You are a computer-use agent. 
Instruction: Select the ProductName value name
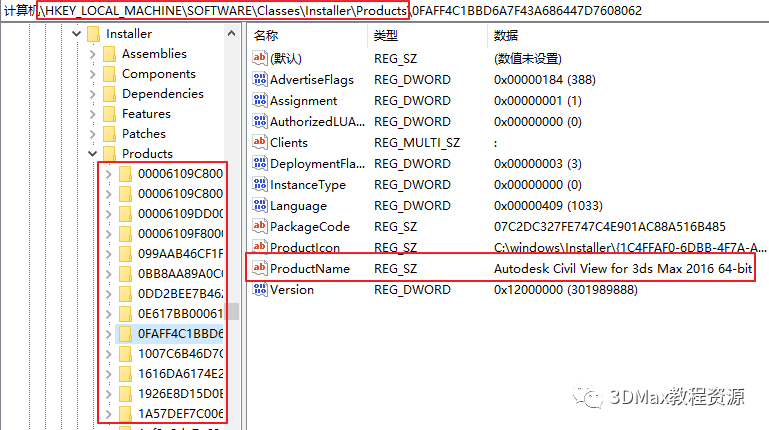pos(310,269)
